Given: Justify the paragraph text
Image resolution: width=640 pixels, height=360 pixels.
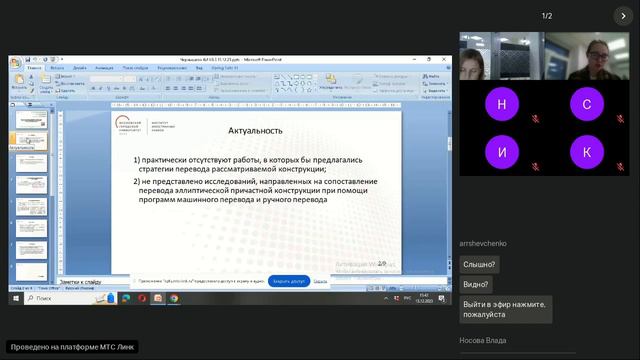Looking at the screenshot, I should (191, 89).
